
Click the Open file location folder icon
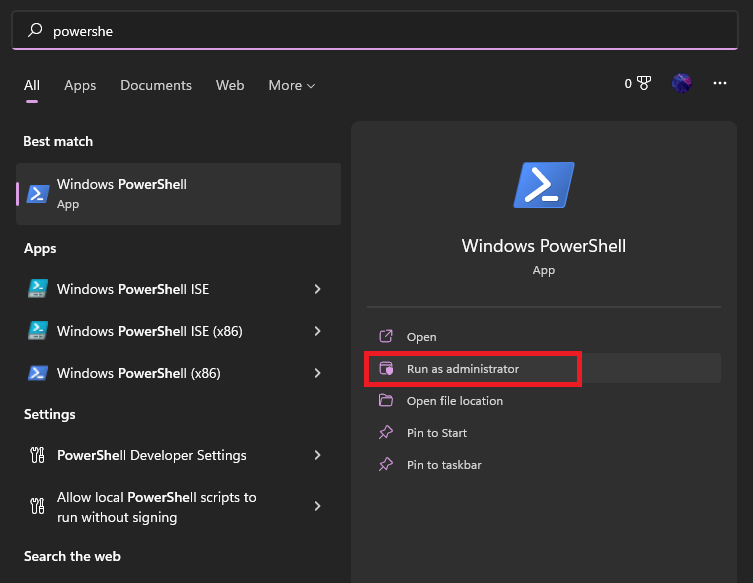coord(386,400)
